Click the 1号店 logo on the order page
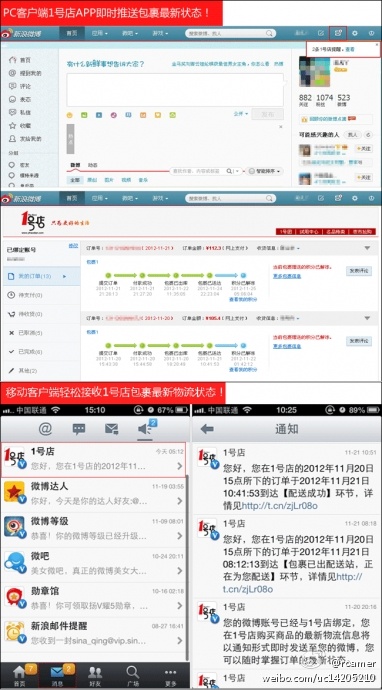 (33, 223)
